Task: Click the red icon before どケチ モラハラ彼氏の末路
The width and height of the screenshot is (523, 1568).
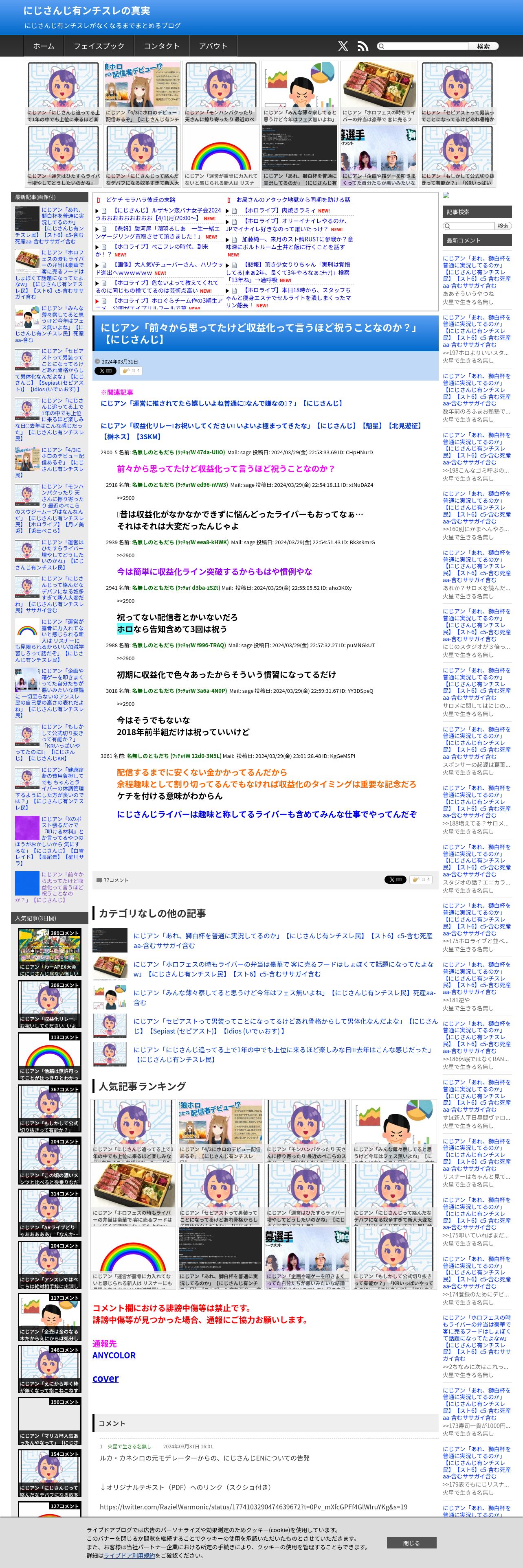Action: [x=99, y=199]
